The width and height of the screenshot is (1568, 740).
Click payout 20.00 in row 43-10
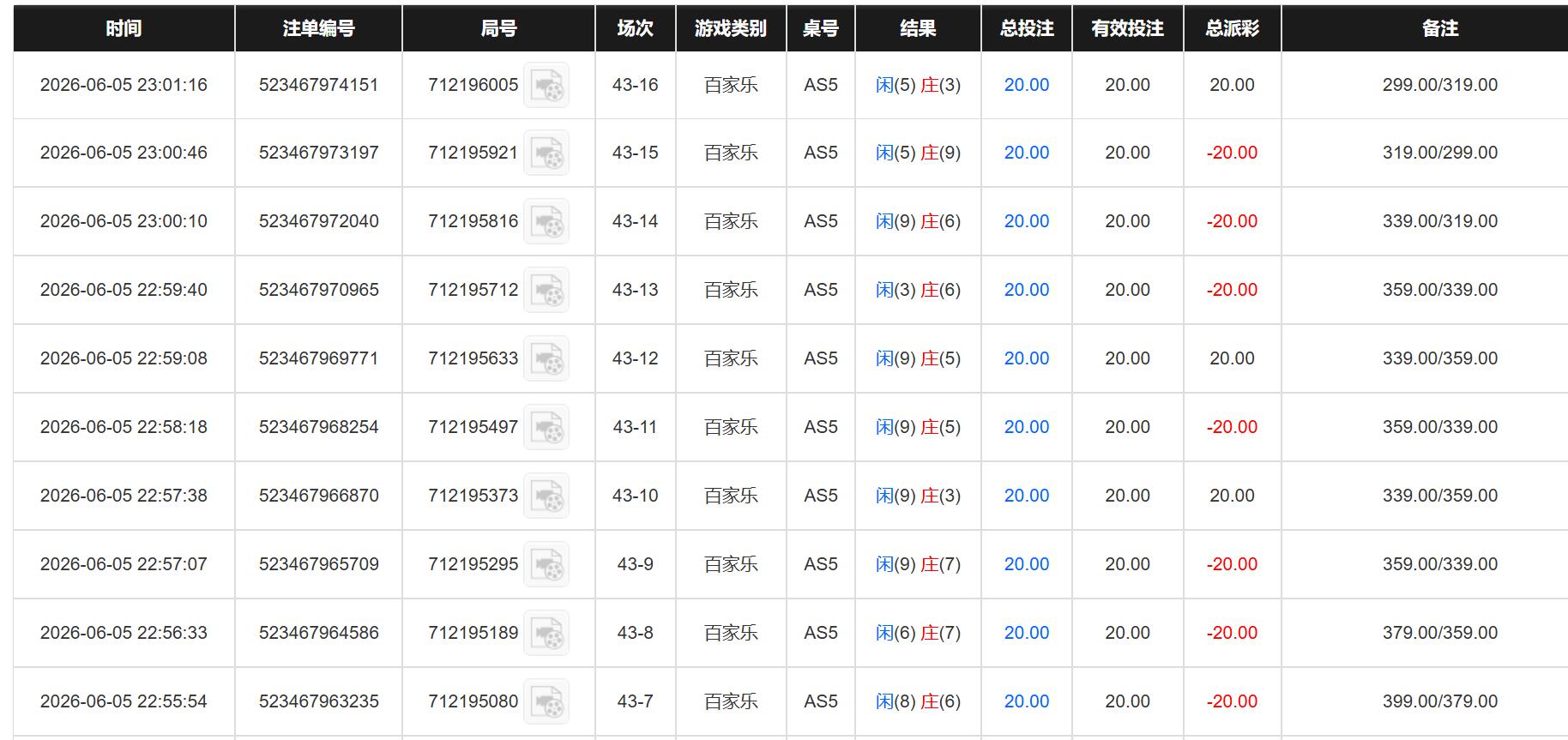[1233, 496]
